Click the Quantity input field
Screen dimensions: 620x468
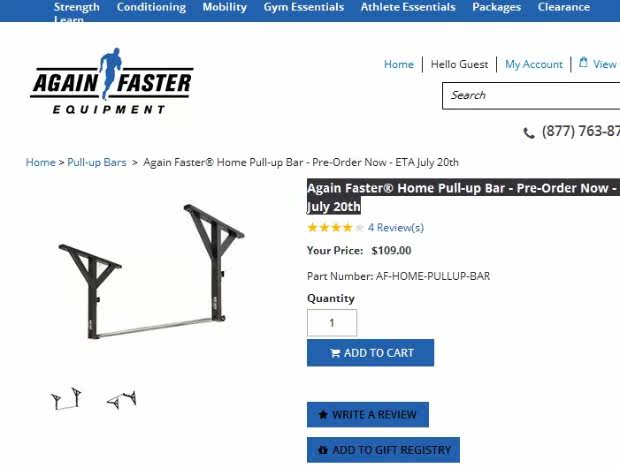332,323
